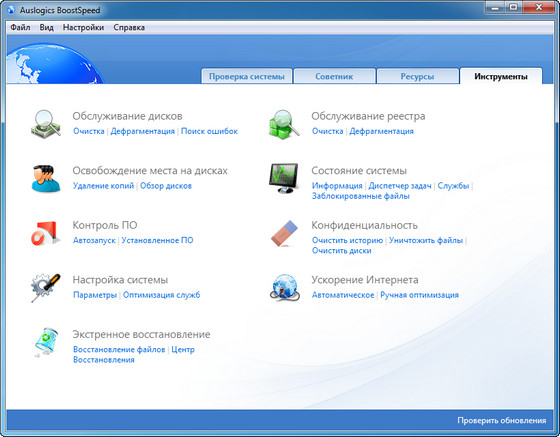Click the software control red icon
560x437 pixels.
tap(45, 233)
